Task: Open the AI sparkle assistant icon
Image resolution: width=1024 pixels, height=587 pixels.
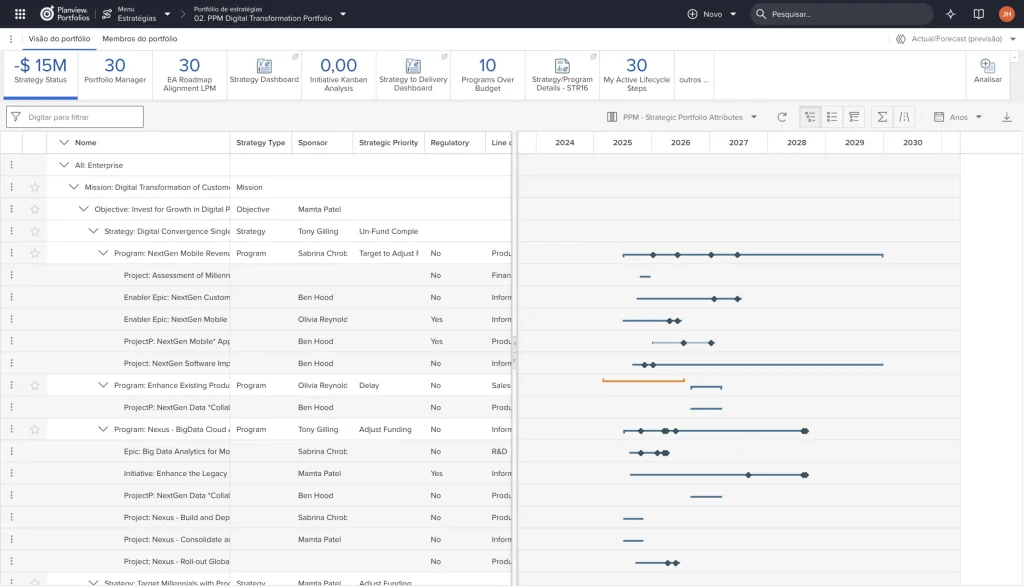Action: [950, 14]
